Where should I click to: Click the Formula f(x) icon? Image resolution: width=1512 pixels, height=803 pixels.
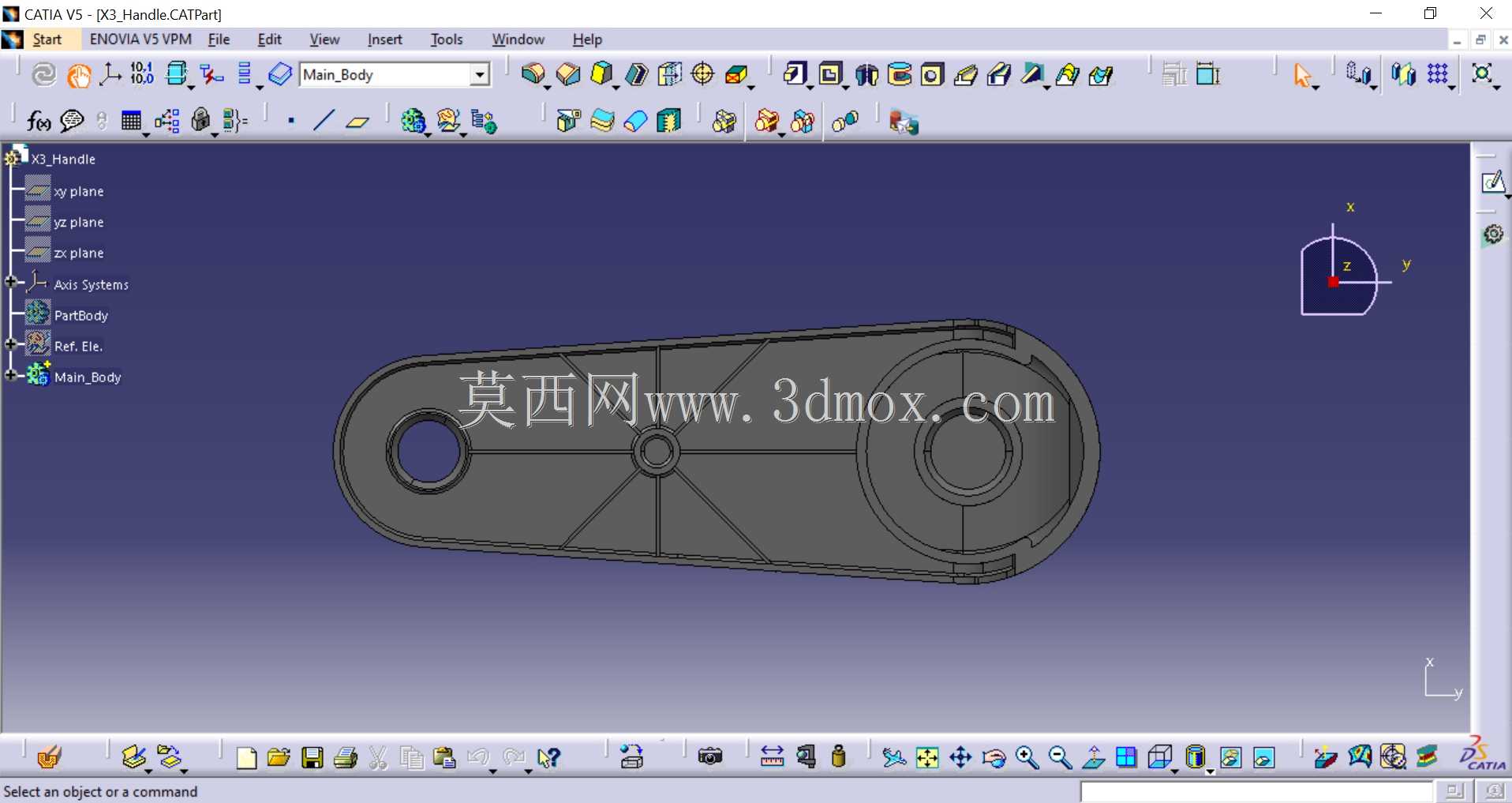click(x=39, y=121)
